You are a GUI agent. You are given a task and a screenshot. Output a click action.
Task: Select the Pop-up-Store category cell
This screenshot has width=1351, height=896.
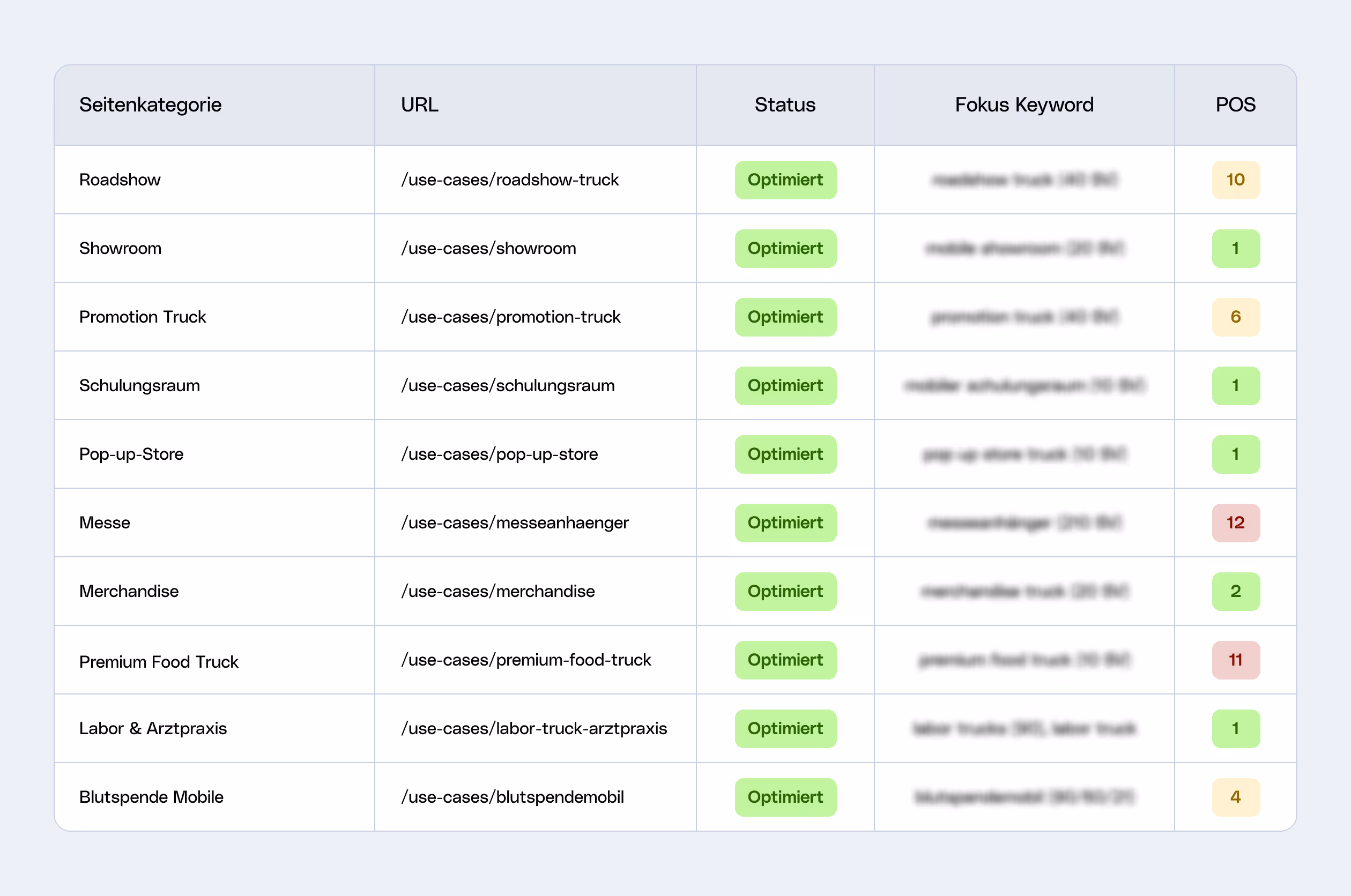pos(131,454)
